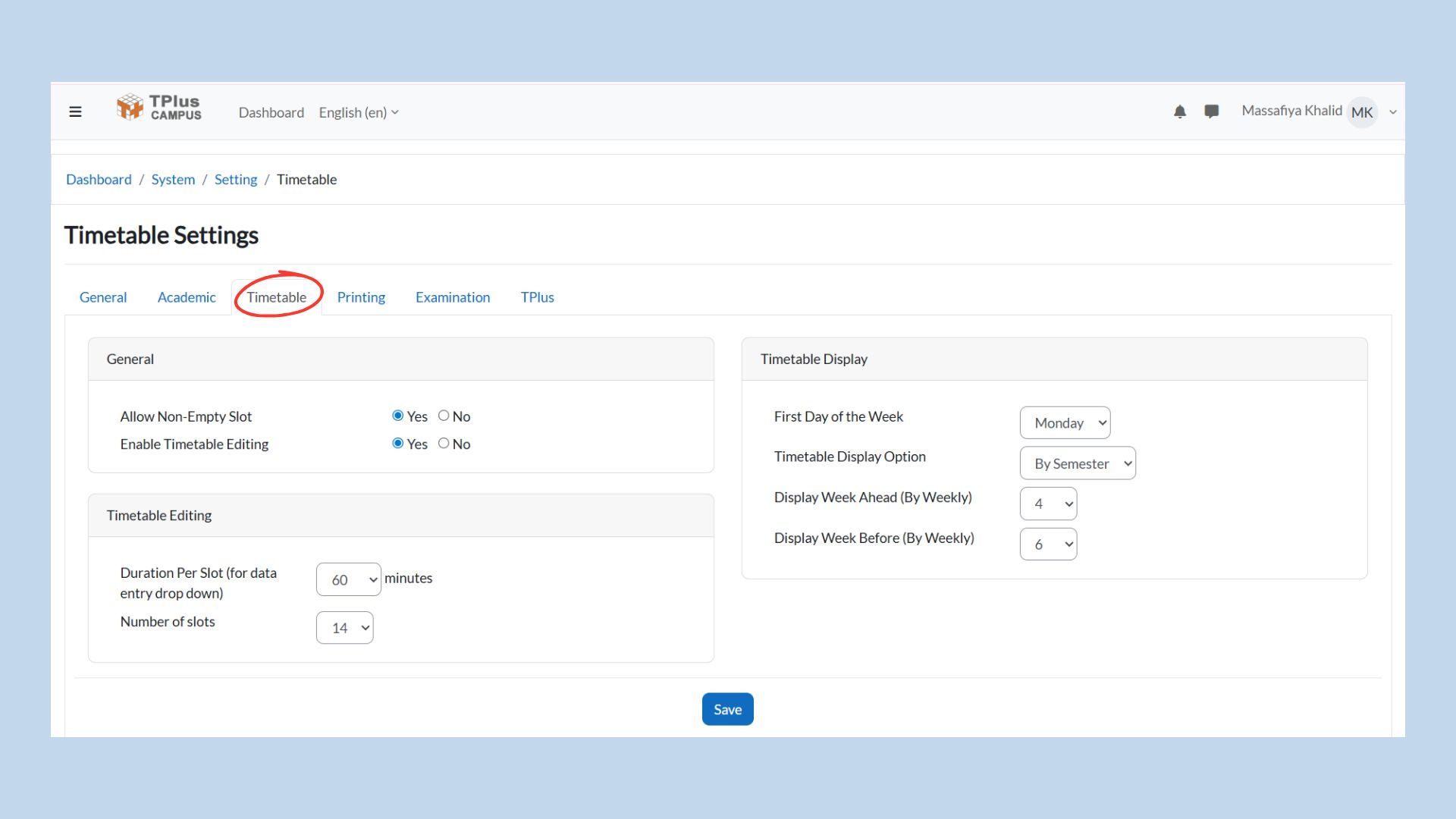The image size is (1456, 819).
Task: Go to System in breadcrumb
Action: pyautogui.click(x=173, y=180)
